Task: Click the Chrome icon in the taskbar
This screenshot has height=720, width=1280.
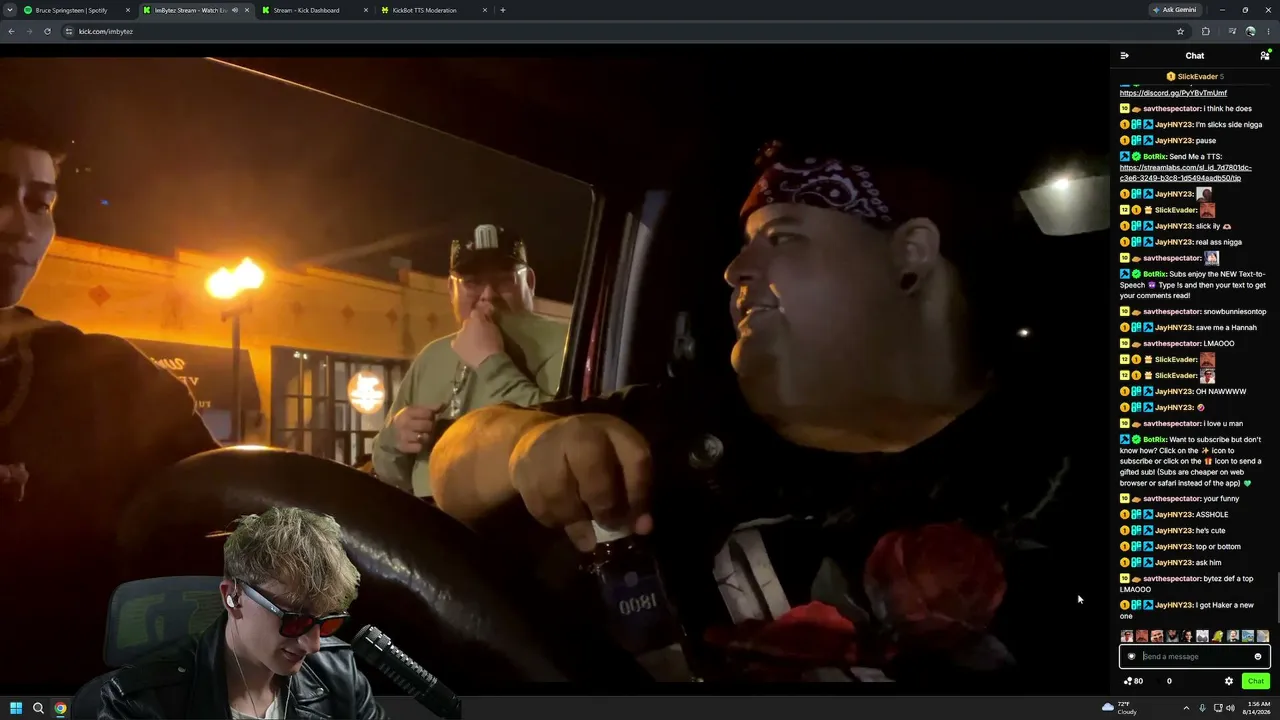Action: 60,708
